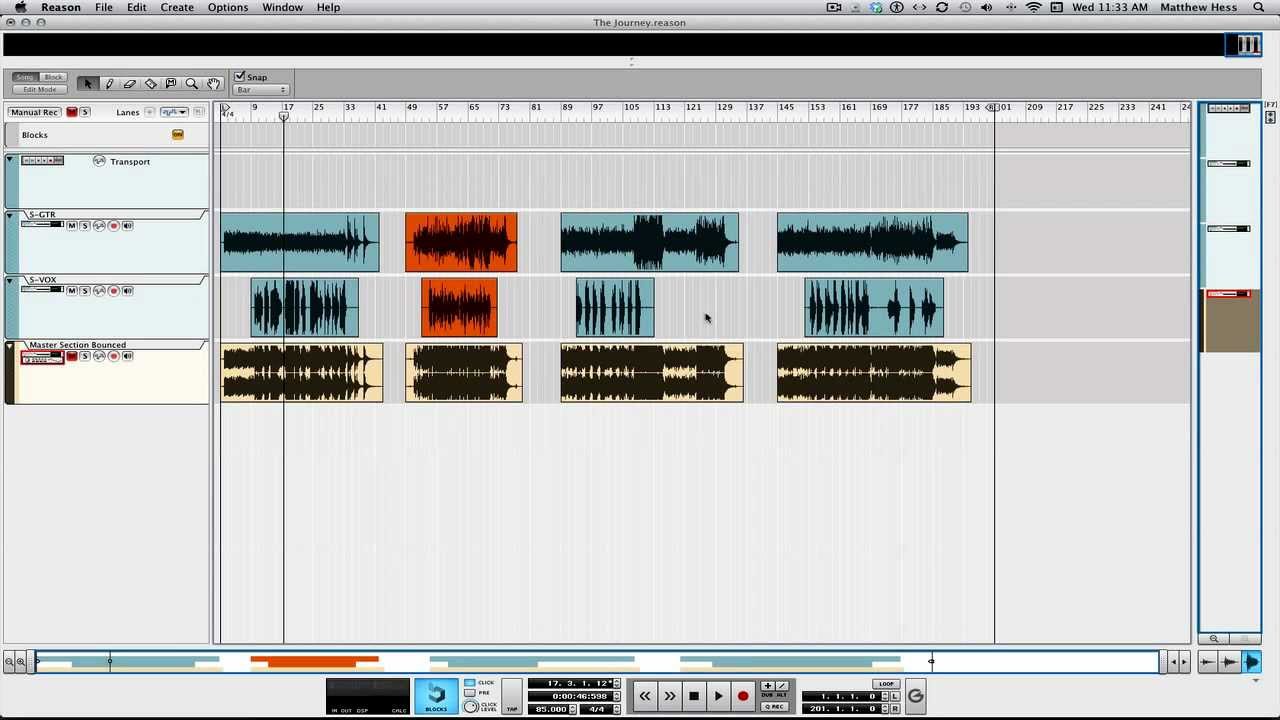The width and height of the screenshot is (1280, 720).
Task: Collapse the S-VOX track
Action: 10,281
